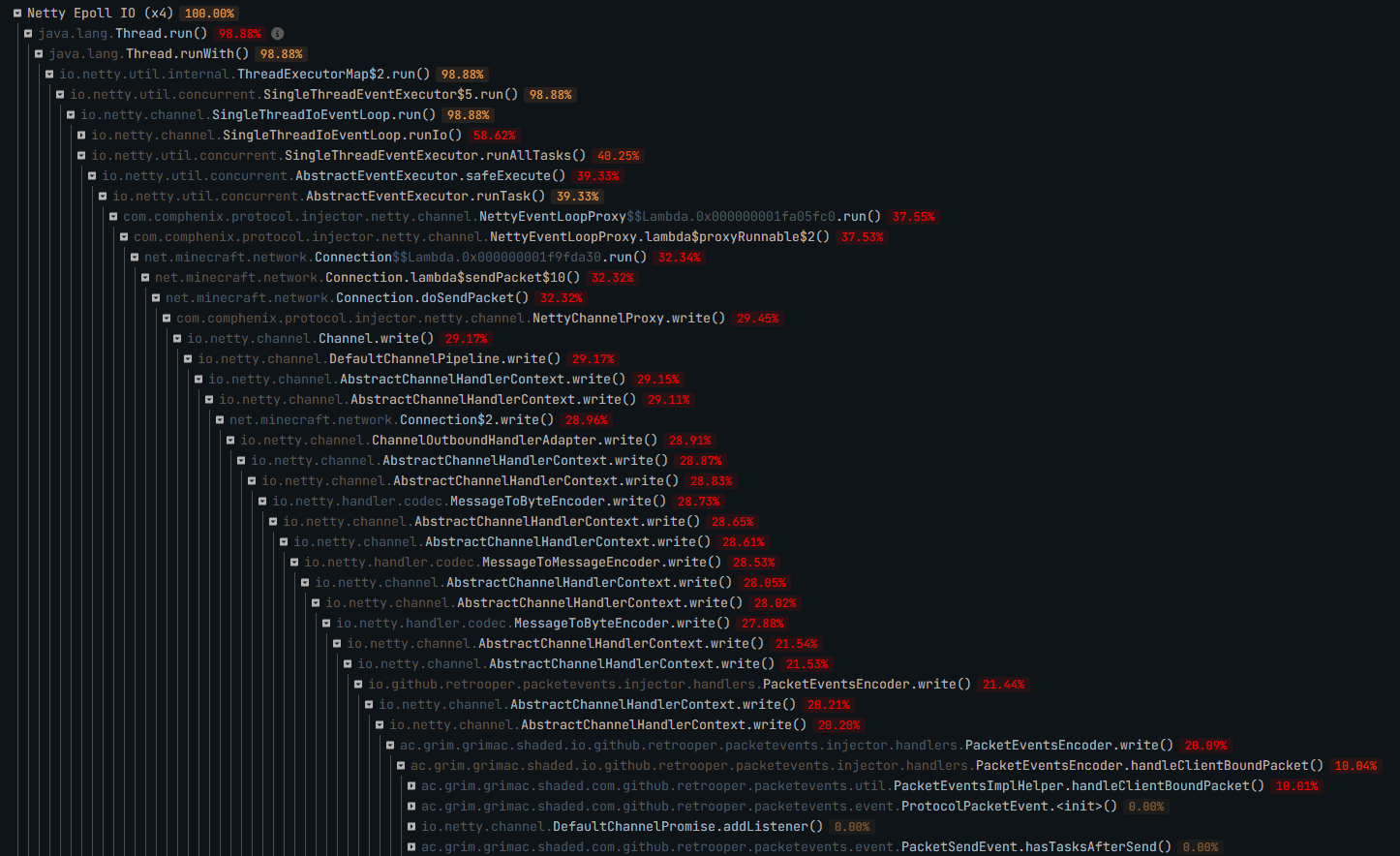Collapse the Connection.lambda$sendPacket$10() node
The height and width of the screenshot is (856, 1400).
click(145, 278)
